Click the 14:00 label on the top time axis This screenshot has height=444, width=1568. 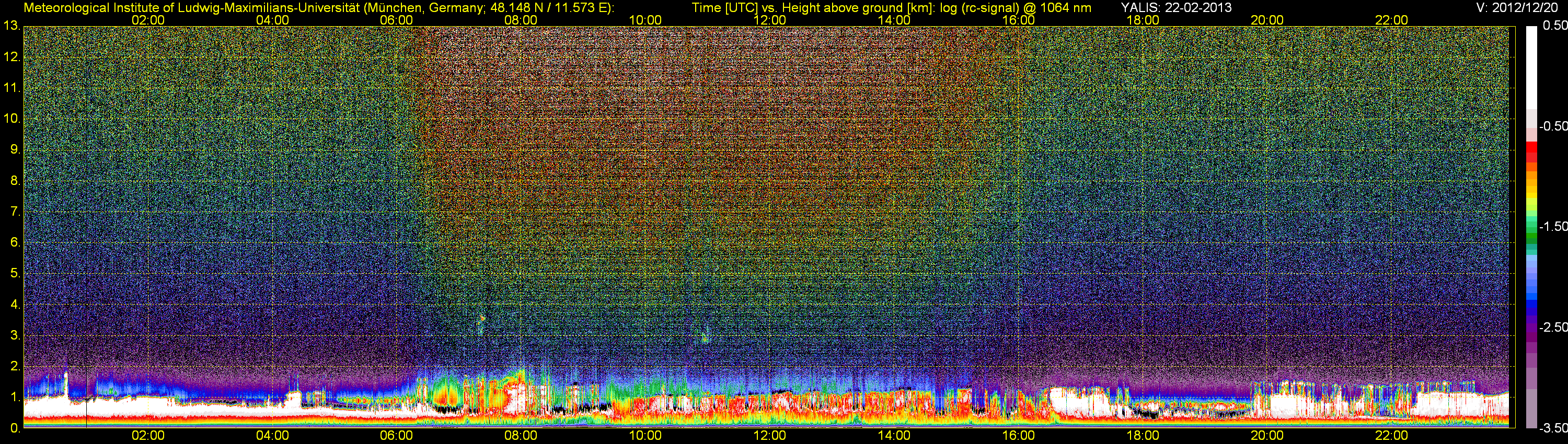pos(894,20)
